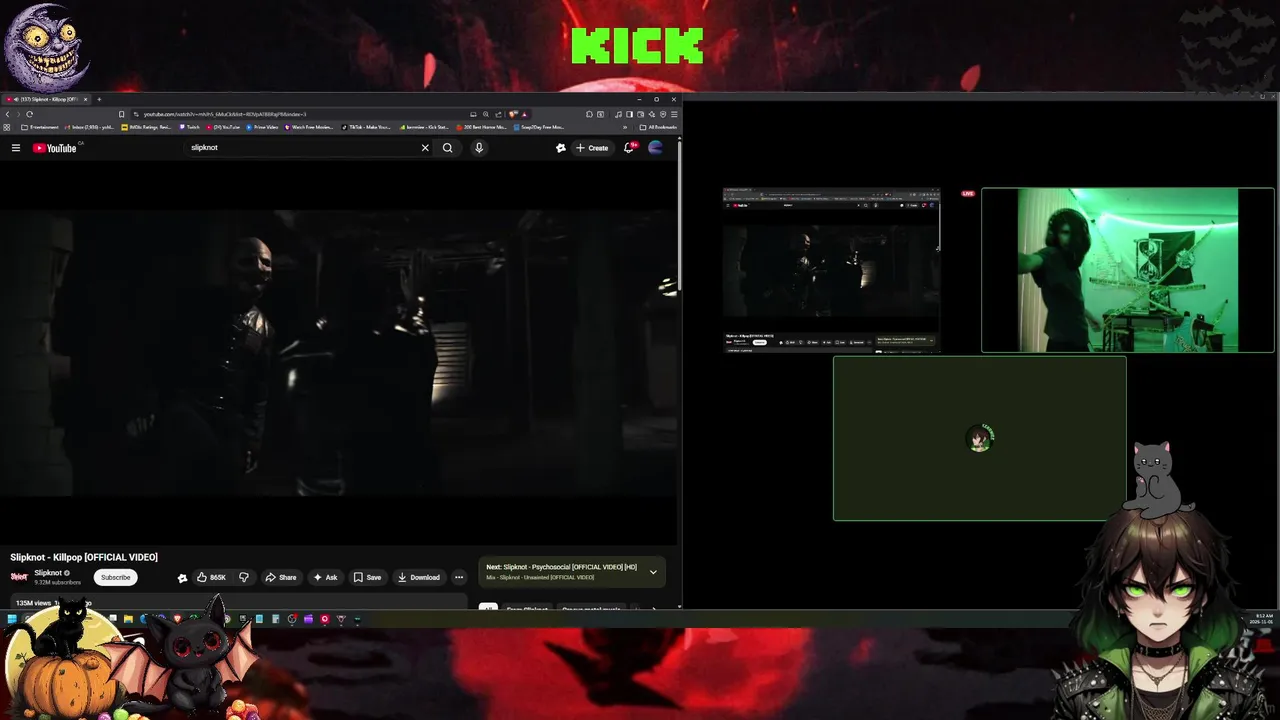Open the All Bookmarks folder

[658, 127]
